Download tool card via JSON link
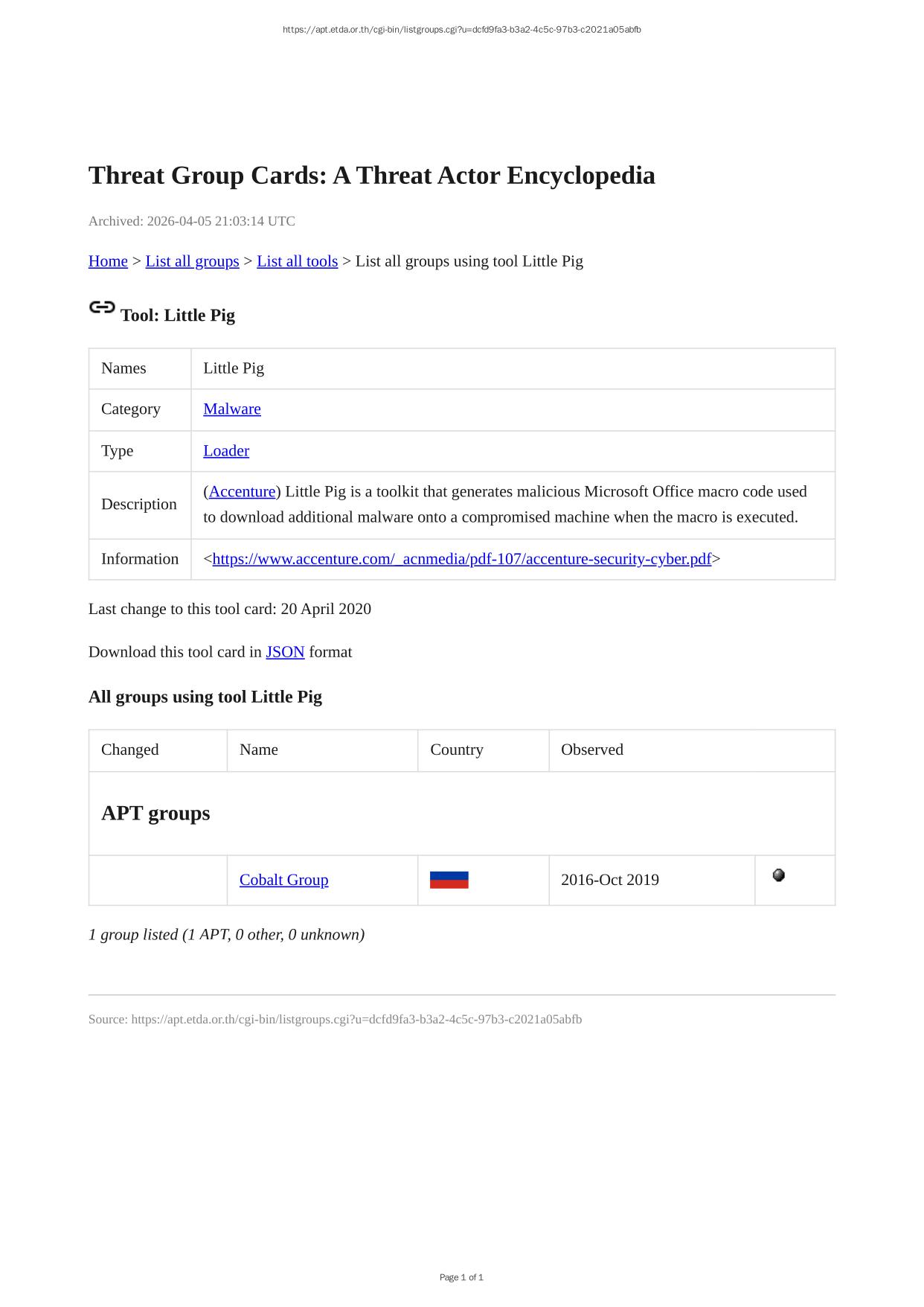The height and width of the screenshot is (1307, 924). 285,652
